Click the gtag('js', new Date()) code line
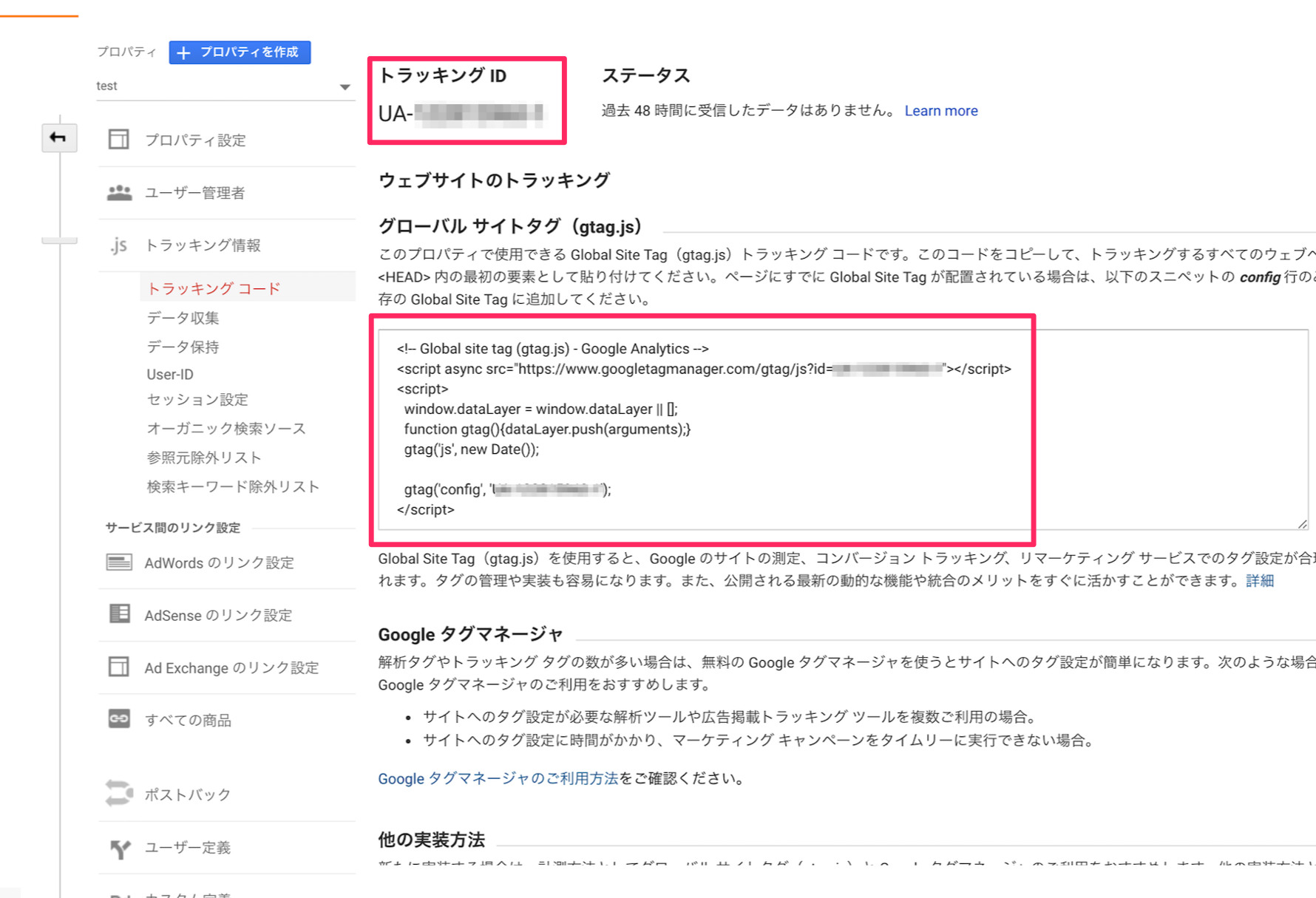This screenshot has width=1316, height=898. (x=472, y=449)
